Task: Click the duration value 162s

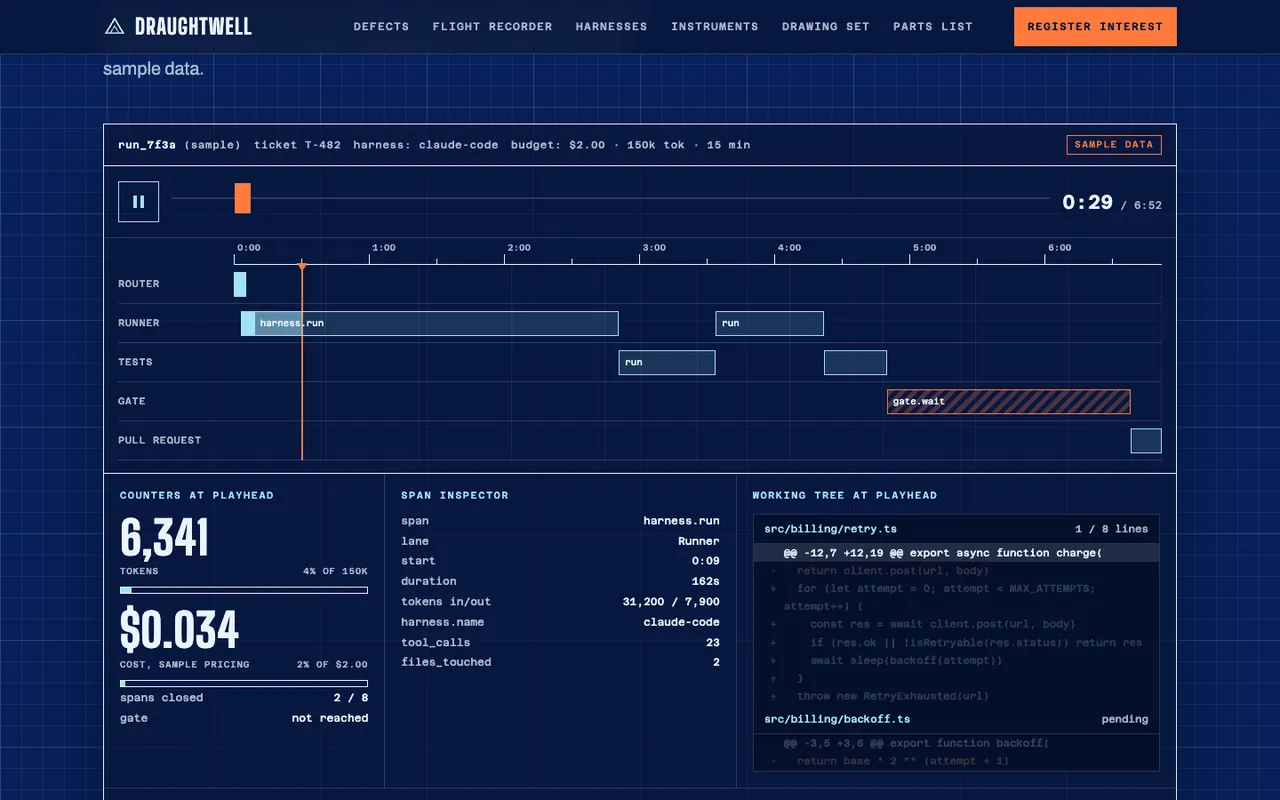Action: coord(705,581)
